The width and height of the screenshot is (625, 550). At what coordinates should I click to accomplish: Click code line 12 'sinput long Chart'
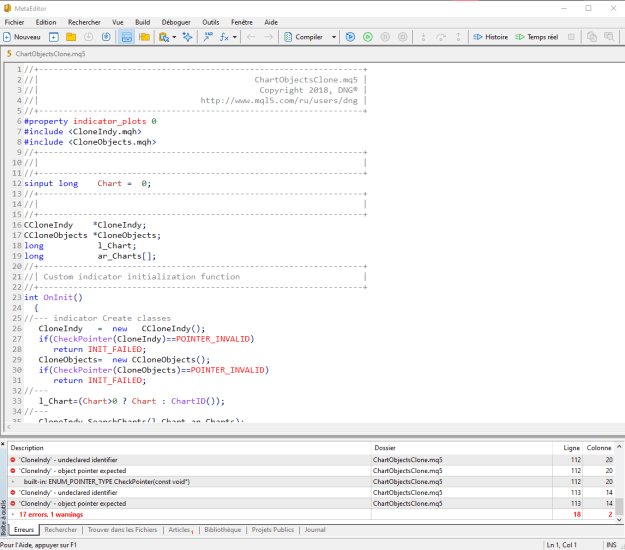tap(88, 184)
